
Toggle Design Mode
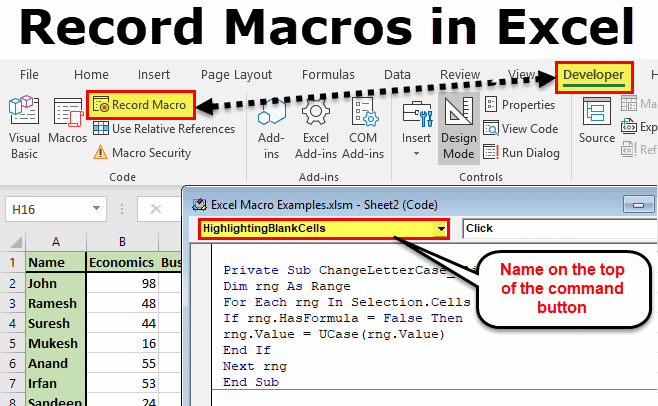tap(459, 128)
